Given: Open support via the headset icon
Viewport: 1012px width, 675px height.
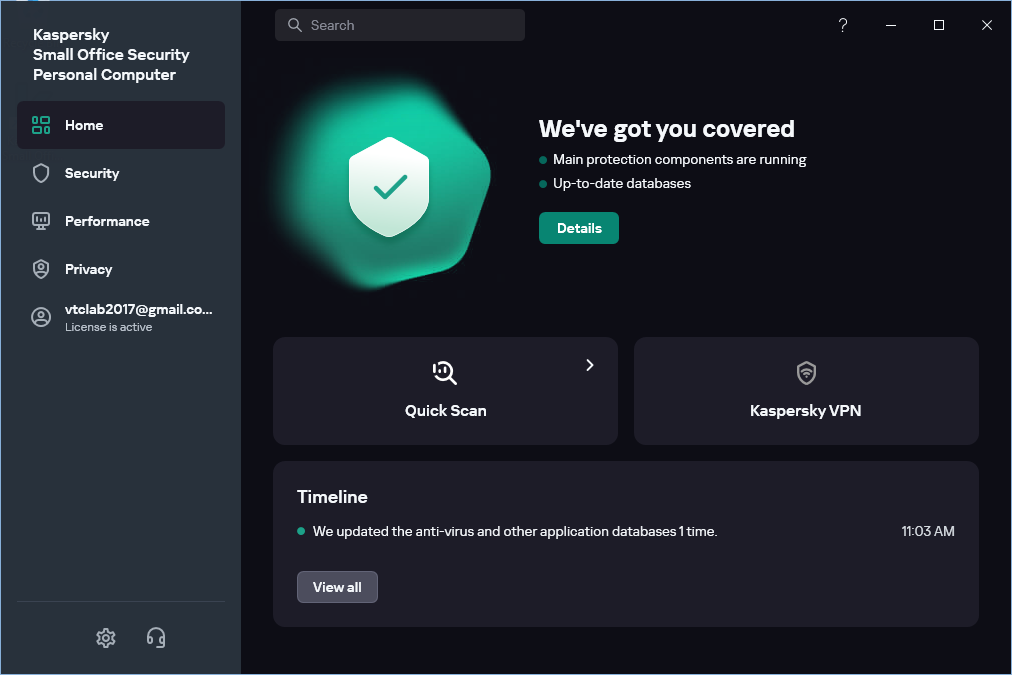Looking at the screenshot, I should pos(156,637).
